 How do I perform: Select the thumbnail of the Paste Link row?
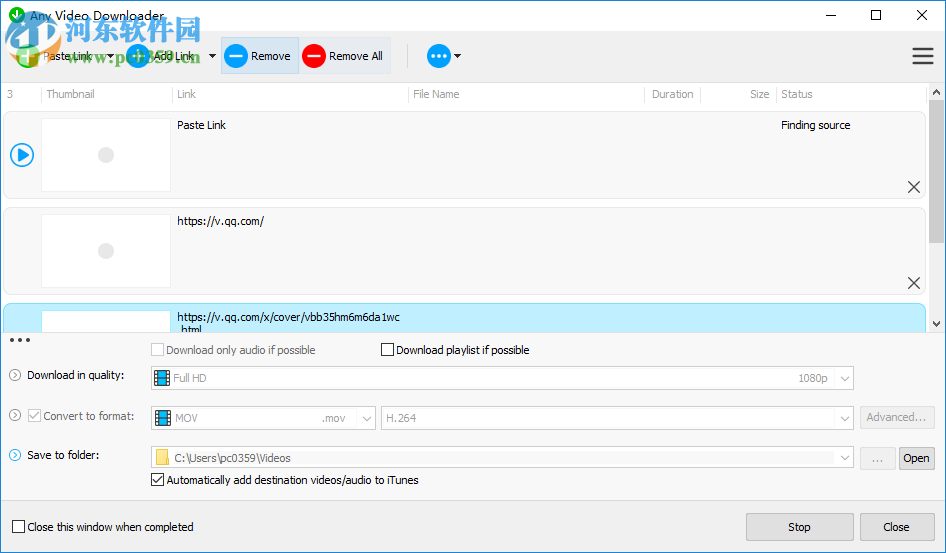(106, 155)
